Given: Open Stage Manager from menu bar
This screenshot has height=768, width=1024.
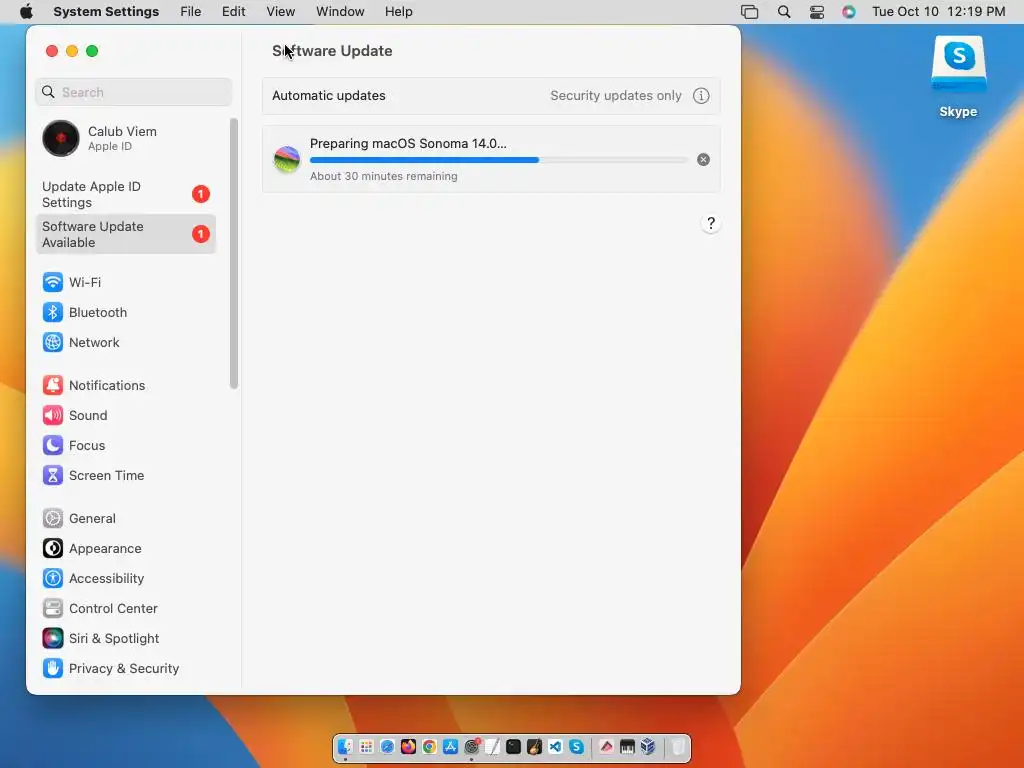Looking at the screenshot, I should pos(749,12).
